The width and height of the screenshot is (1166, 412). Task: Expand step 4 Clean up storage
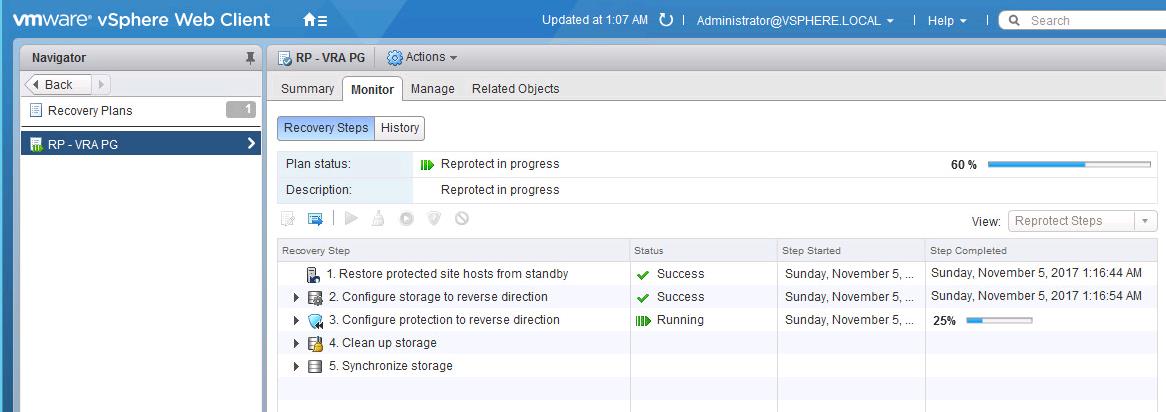click(x=297, y=344)
